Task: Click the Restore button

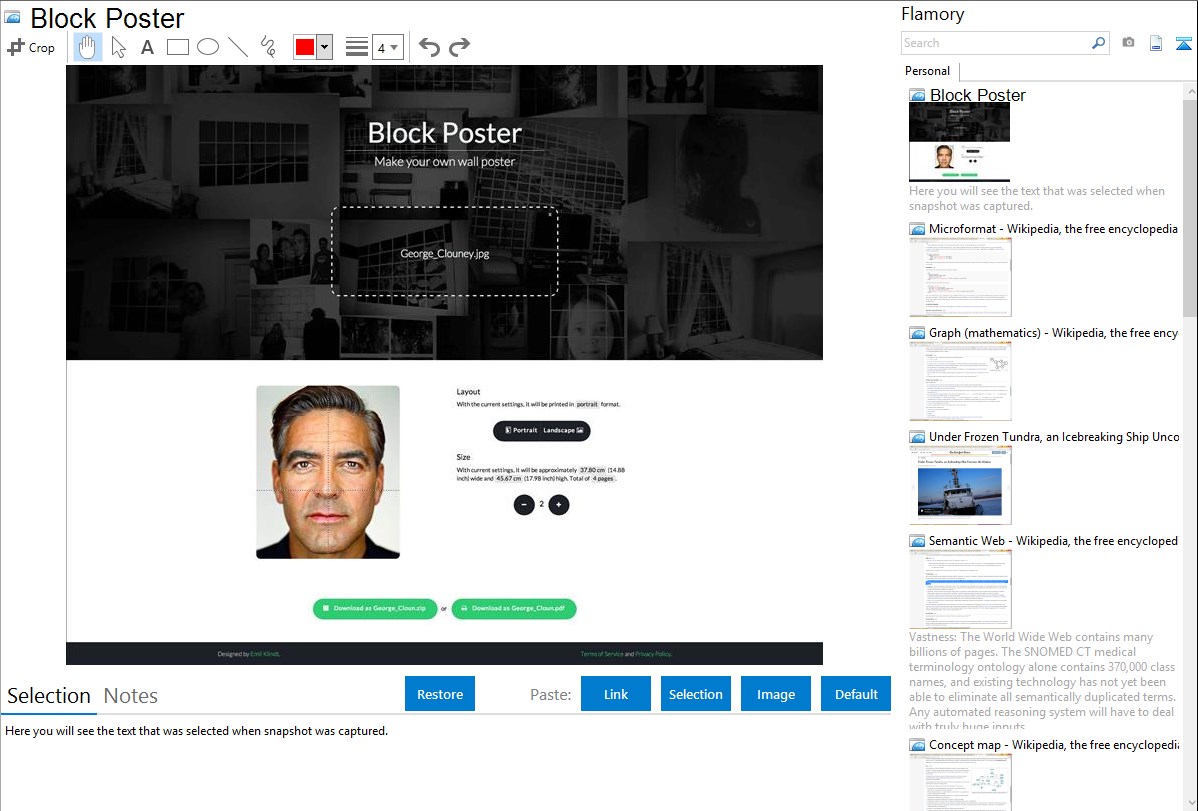Action: [x=440, y=694]
